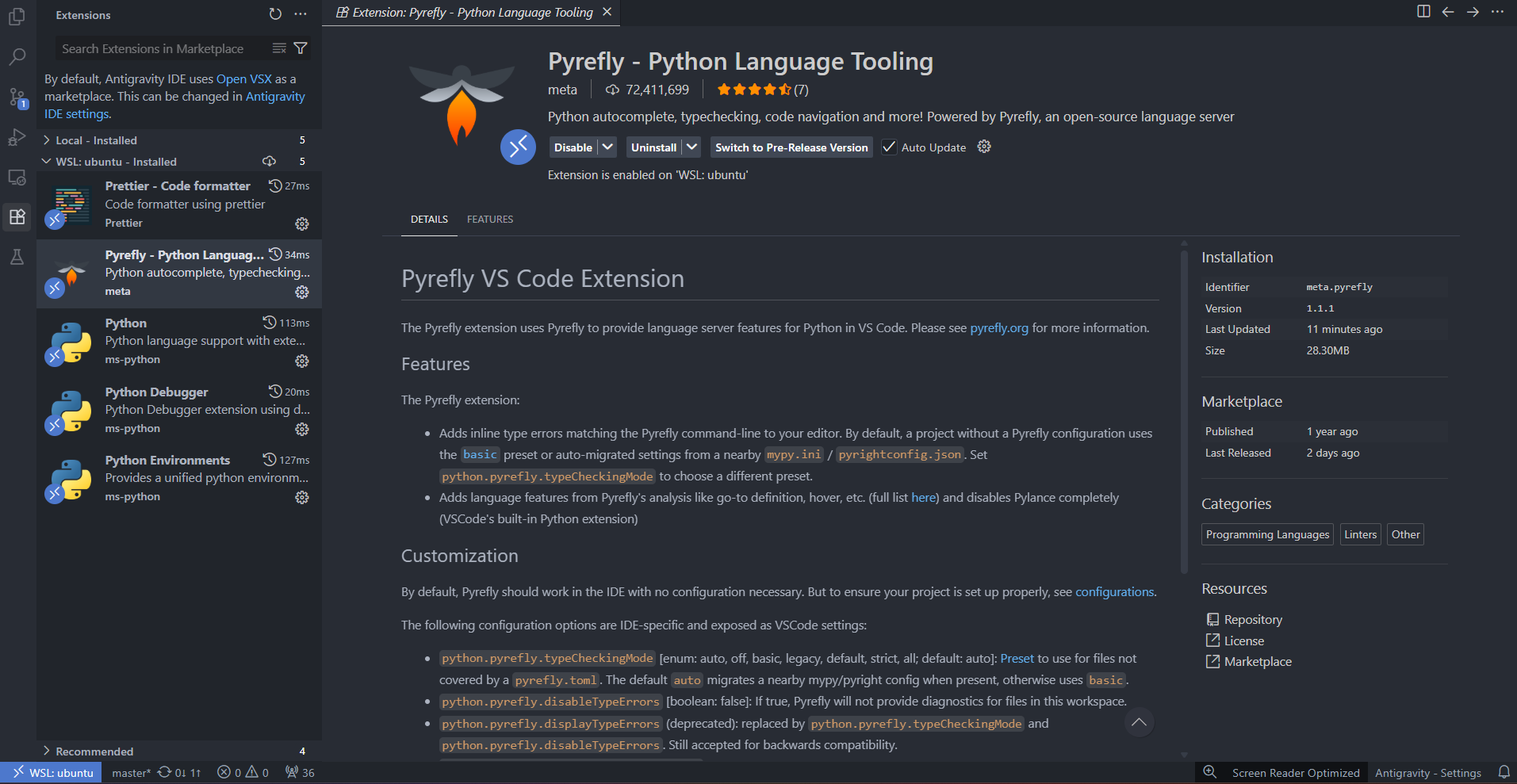1517x784 pixels.
Task: Open the pyrefly.org link
Action: [x=999, y=328]
